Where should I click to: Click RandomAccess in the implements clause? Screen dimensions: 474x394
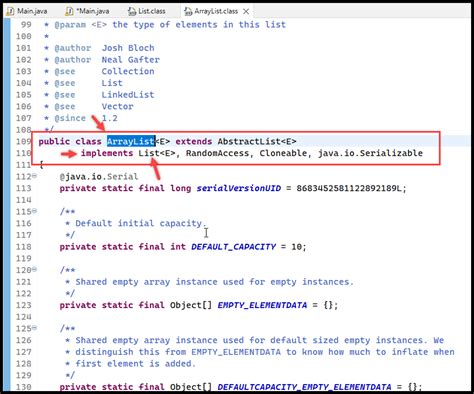pos(217,153)
